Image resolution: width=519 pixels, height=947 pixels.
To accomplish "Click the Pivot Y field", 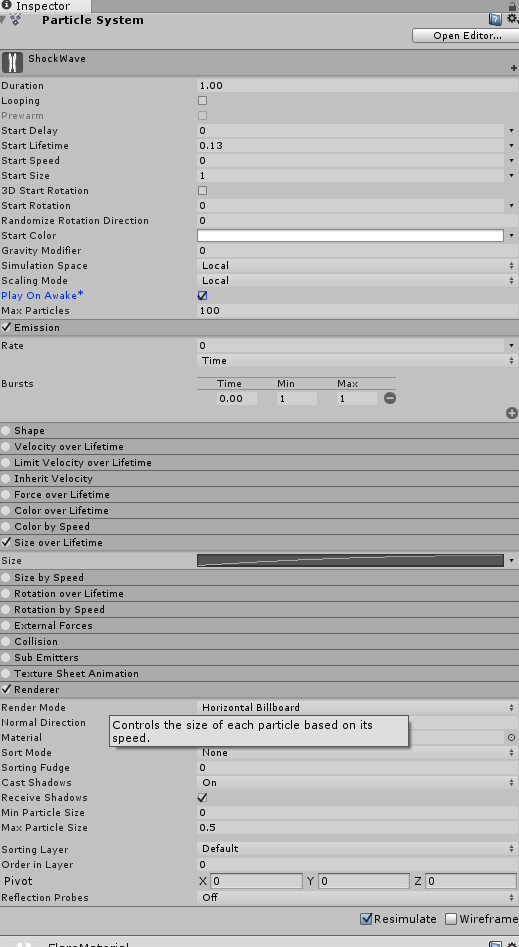I will point(364,881).
